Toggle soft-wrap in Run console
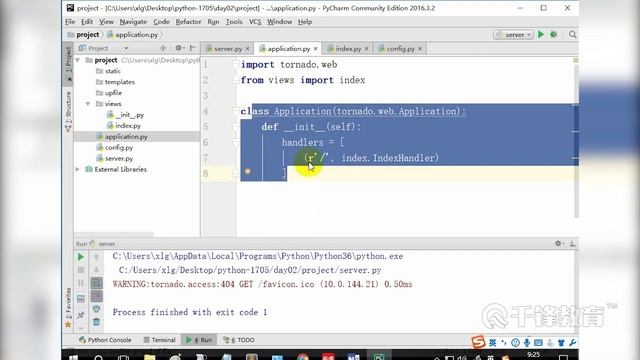 (x=96, y=283)
